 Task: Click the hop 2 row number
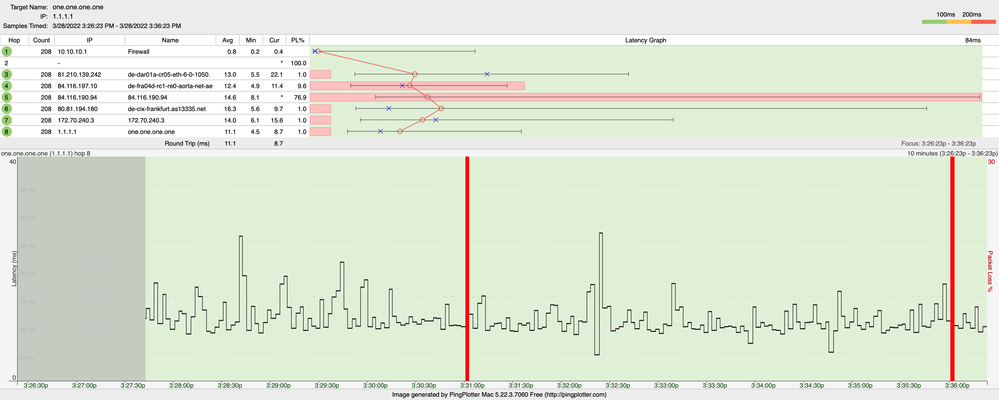6,63
